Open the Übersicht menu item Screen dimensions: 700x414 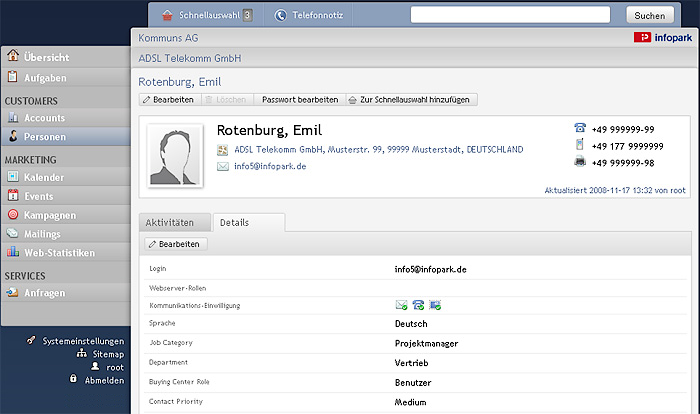pyautogui.click(x=66, y=57)
